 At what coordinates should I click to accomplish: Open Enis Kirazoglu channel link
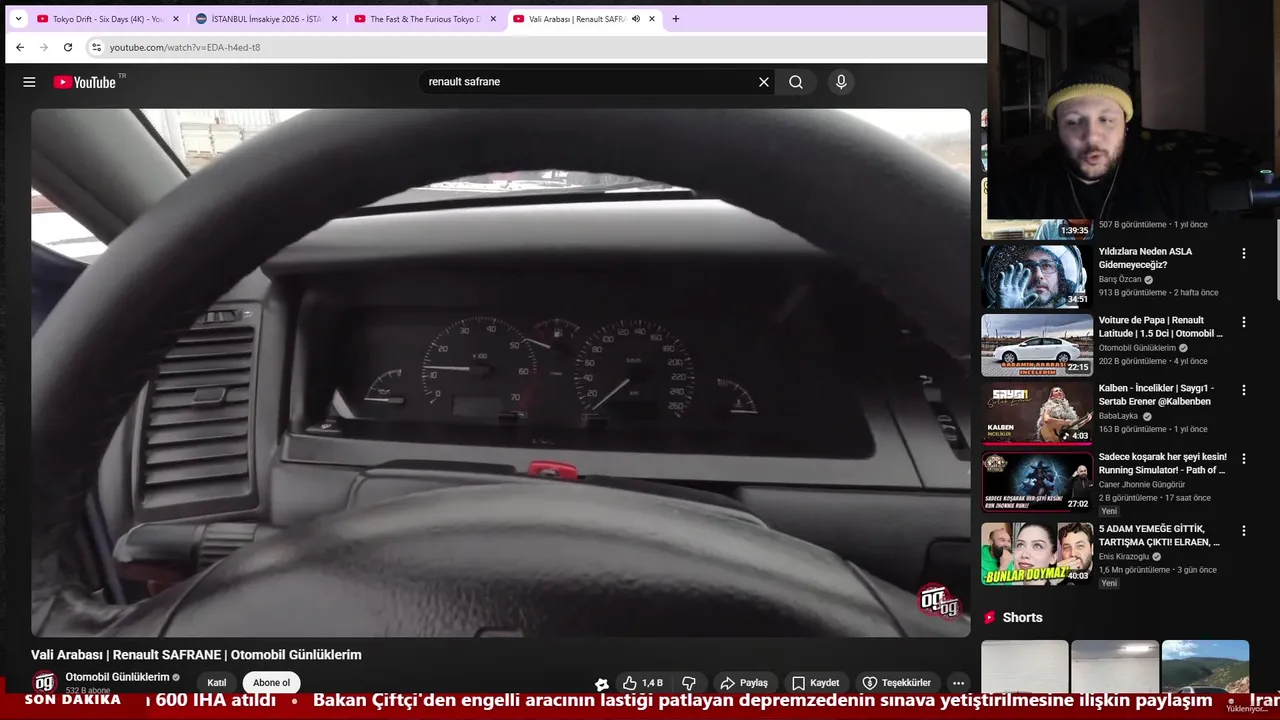tap(1124, 557)
